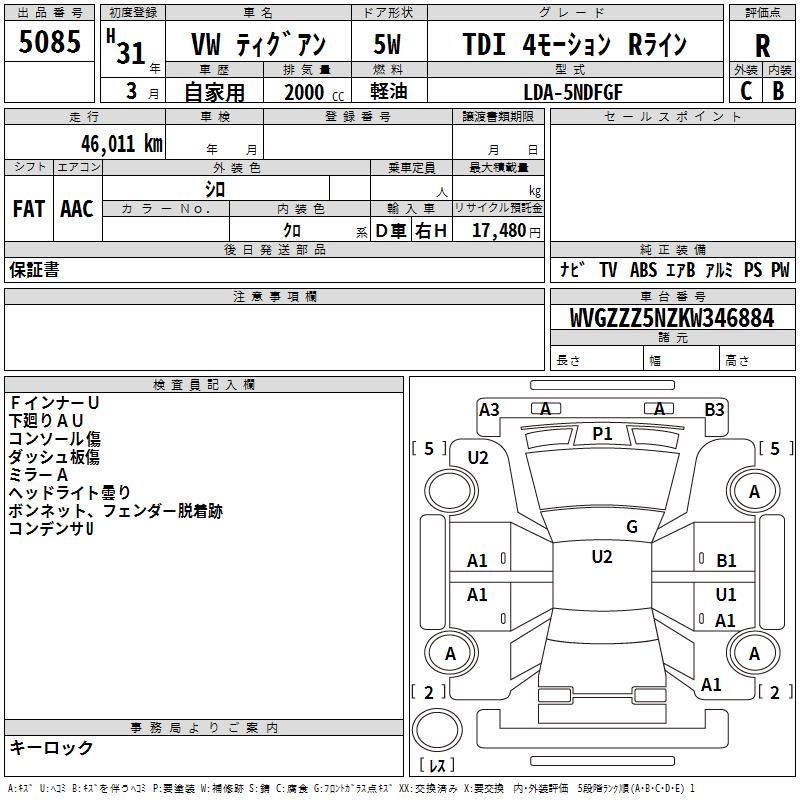Select the G windshield chip marker
The width and height of the screenshot is (800, 800).
tap(631, 527)
